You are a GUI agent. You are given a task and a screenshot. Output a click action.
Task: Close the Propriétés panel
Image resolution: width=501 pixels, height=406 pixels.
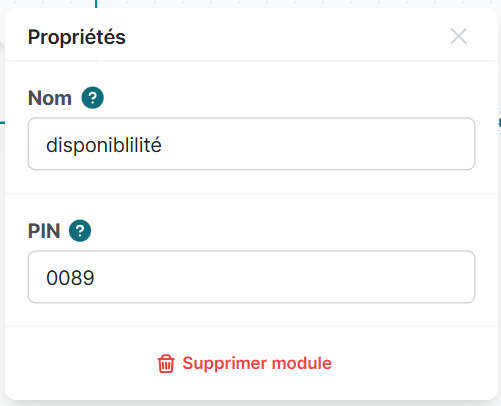pos(459,36)
